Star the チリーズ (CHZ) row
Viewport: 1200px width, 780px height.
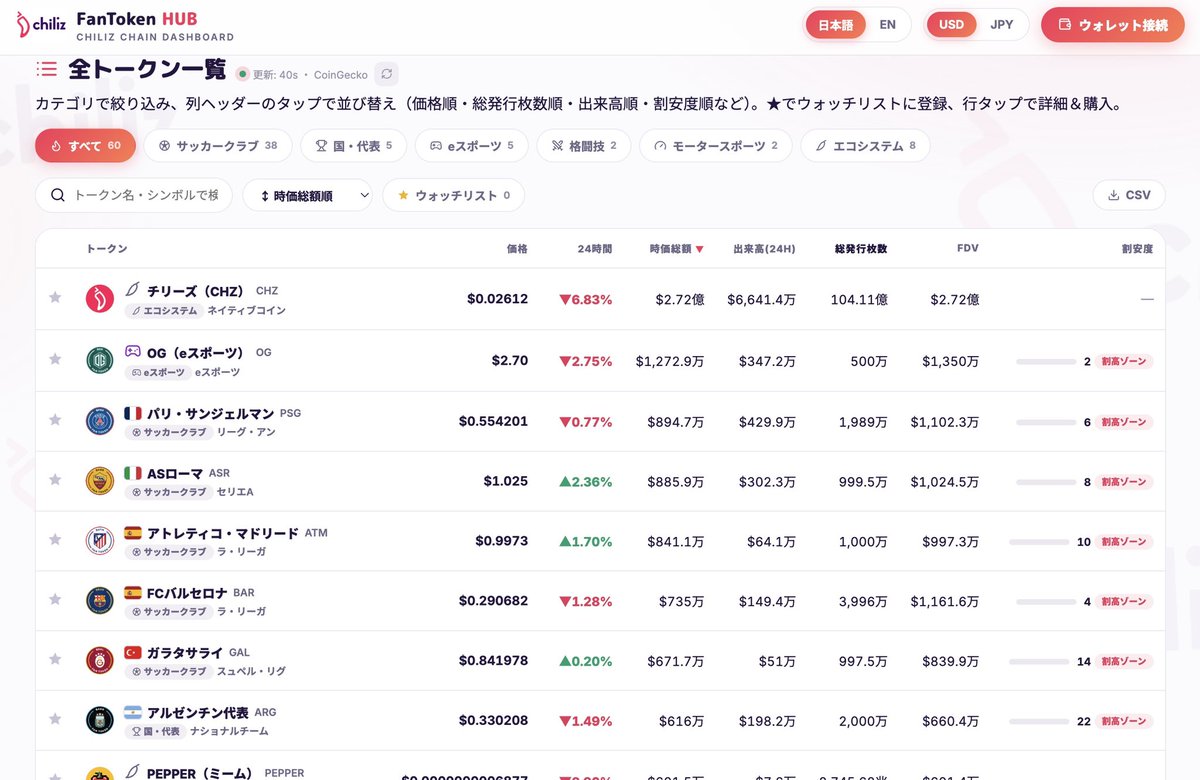(55, 298)
